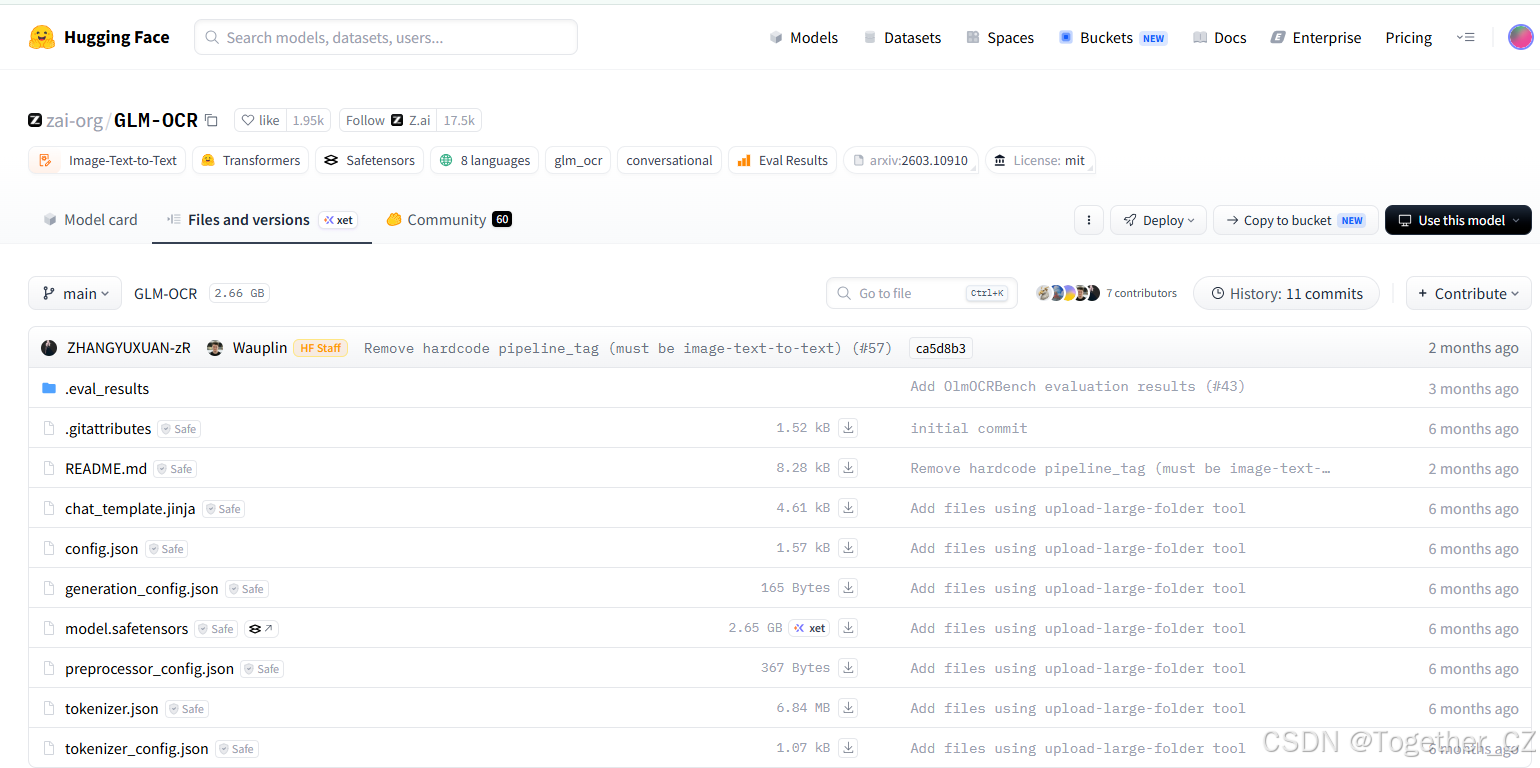
Task: Open the main branch selector
Action: (75, 293)
